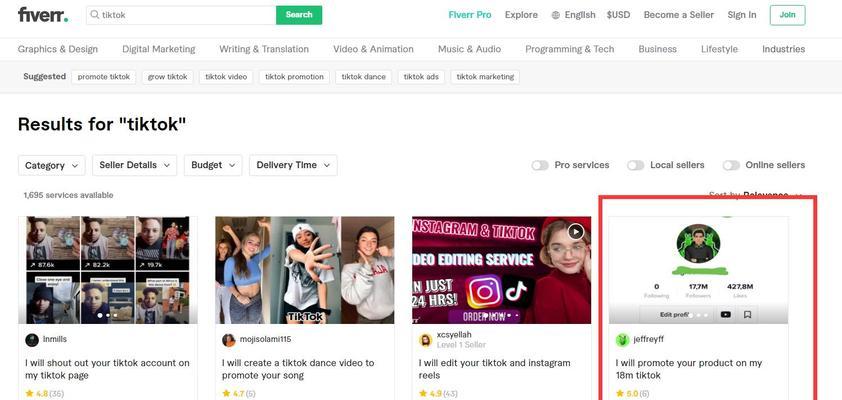Click the YouTube icon in jeffreyff's gig image
The image size is (842, 400).
[725, 315]
